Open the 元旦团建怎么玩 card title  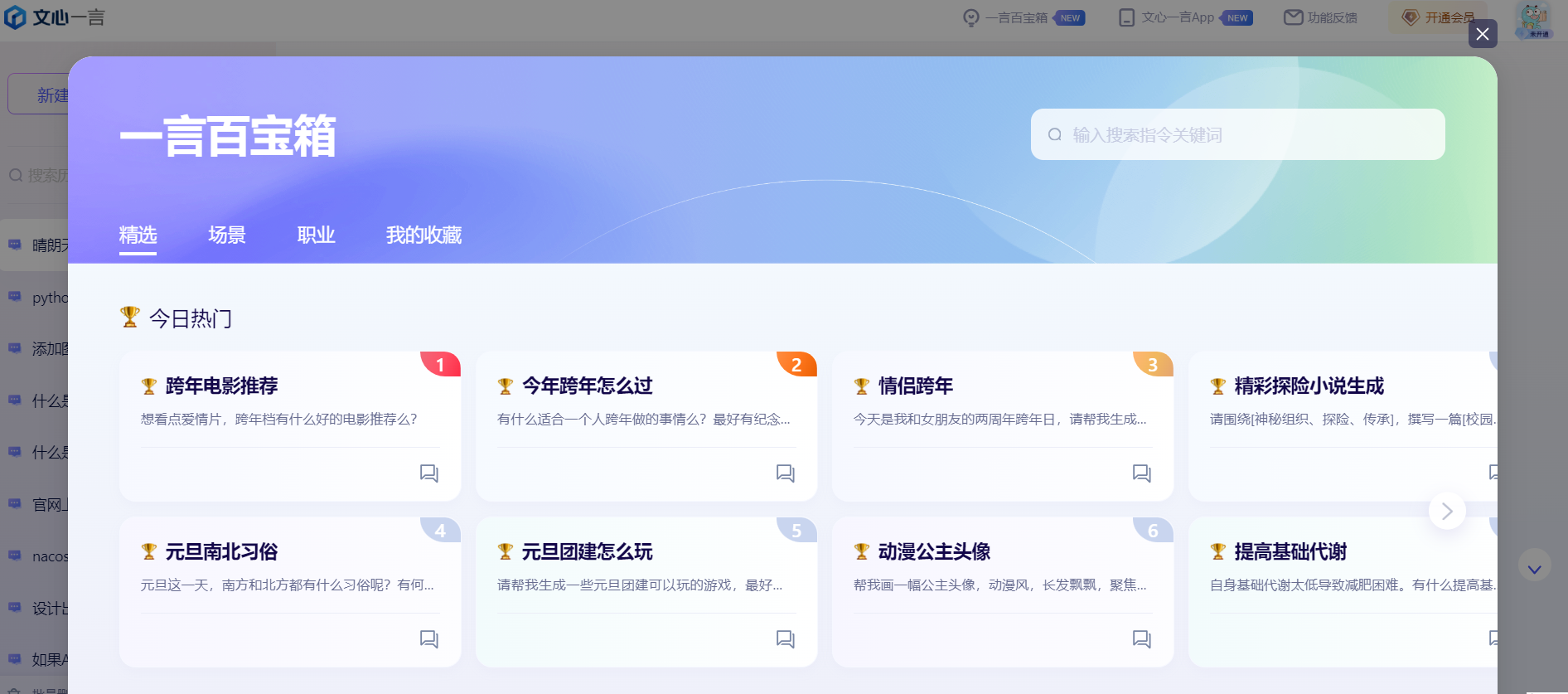pyautogui.click(x=587, y=551)
